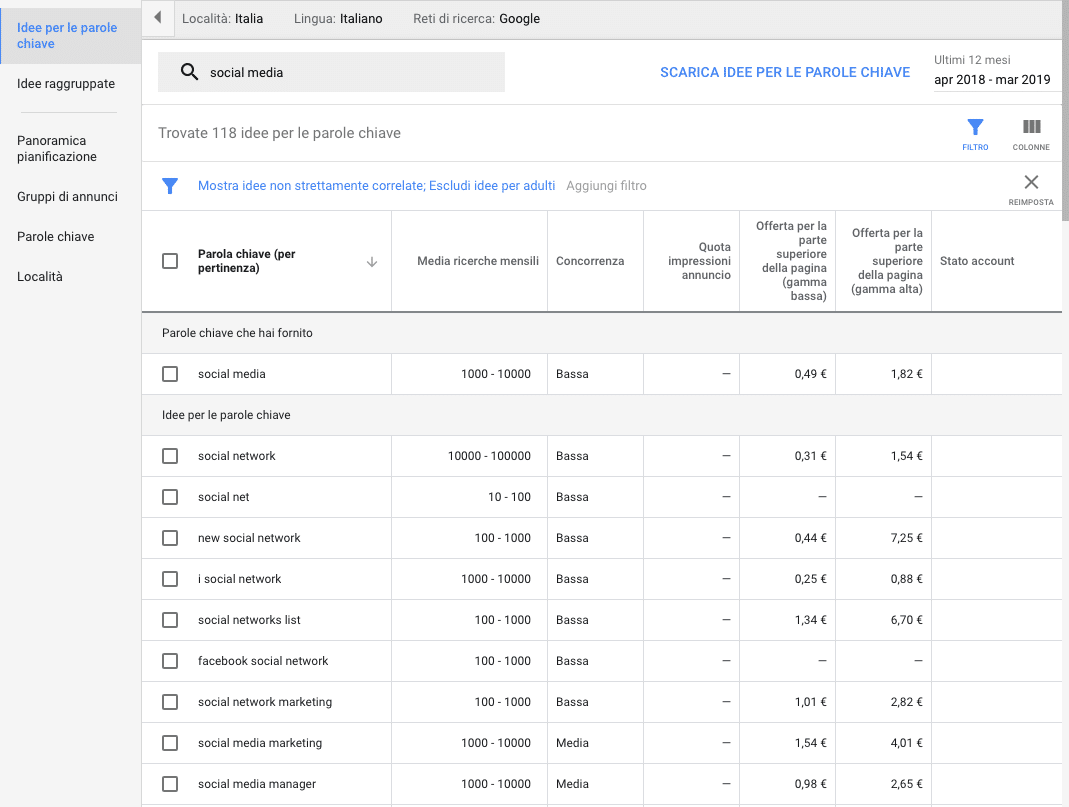This screenshot has width=1069, height=807.
Task: Sort by Media ricerche mensili column
Action: [478, 261]
